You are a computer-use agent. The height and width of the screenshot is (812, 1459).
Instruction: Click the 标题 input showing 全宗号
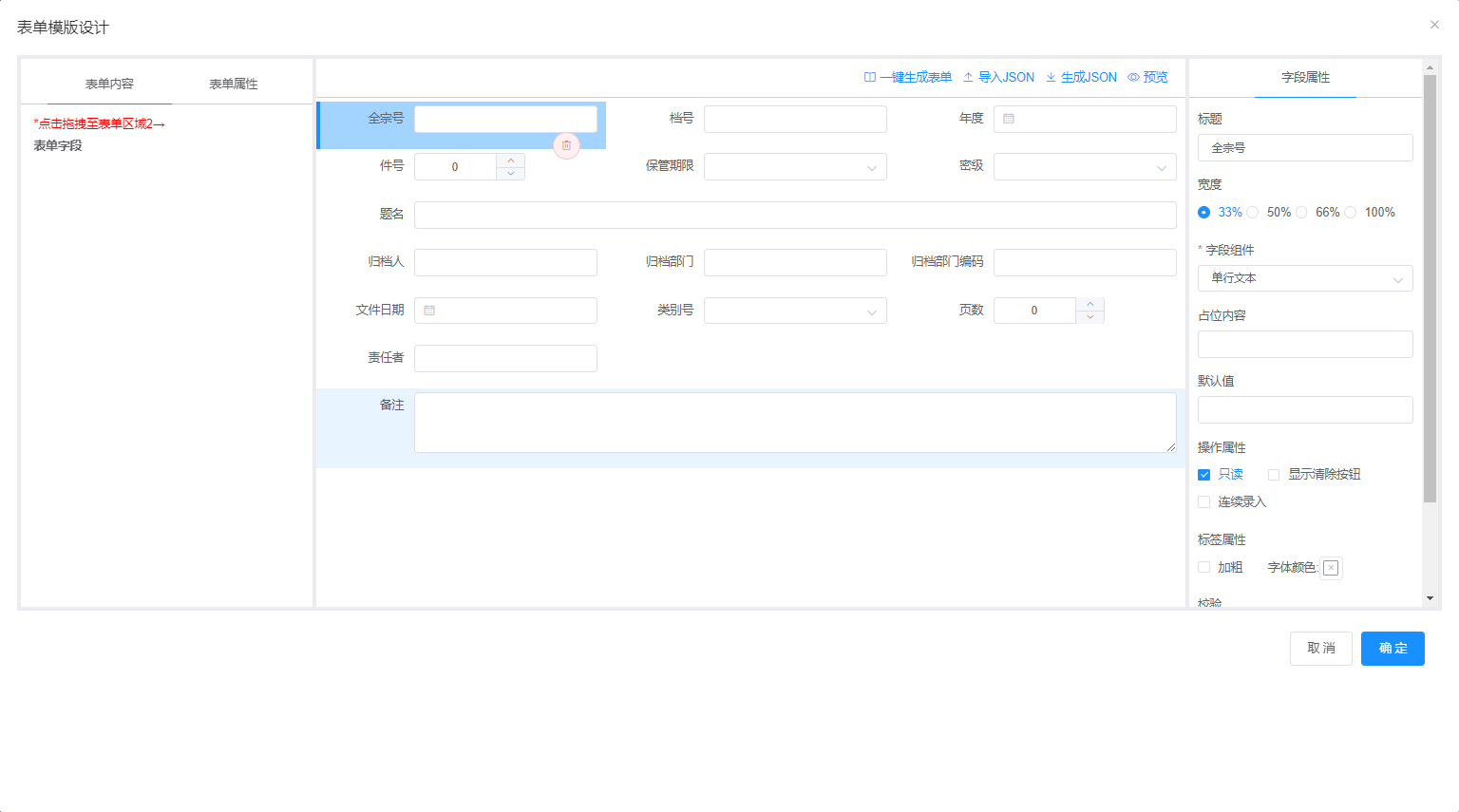(x=1305, y=148)
